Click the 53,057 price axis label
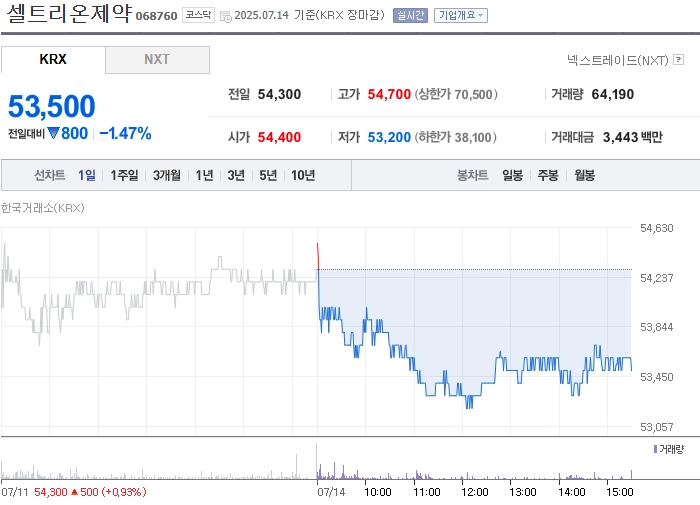 (657, 427)
